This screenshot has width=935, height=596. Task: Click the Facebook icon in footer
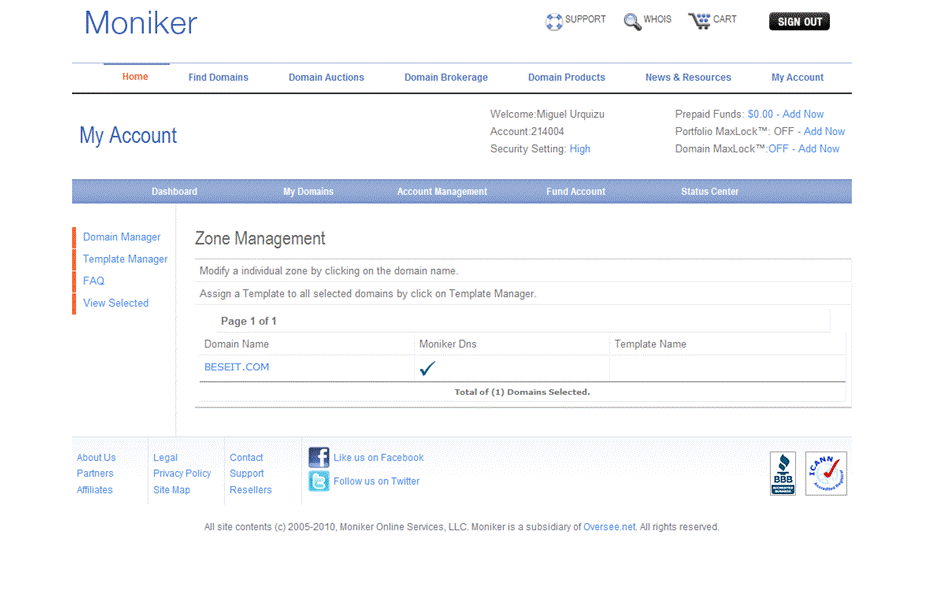319,458
